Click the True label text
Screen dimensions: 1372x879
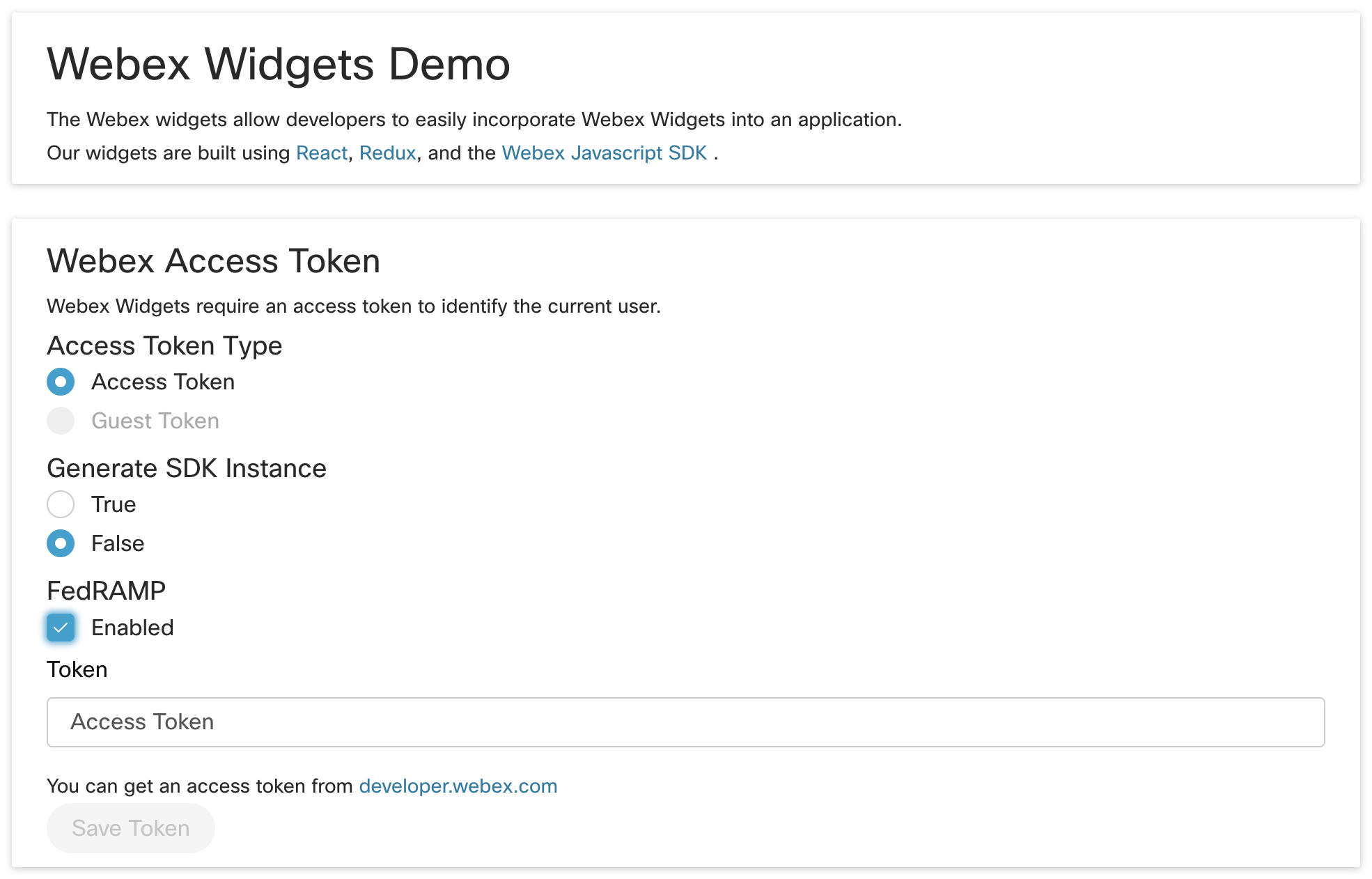click(114, 504)
